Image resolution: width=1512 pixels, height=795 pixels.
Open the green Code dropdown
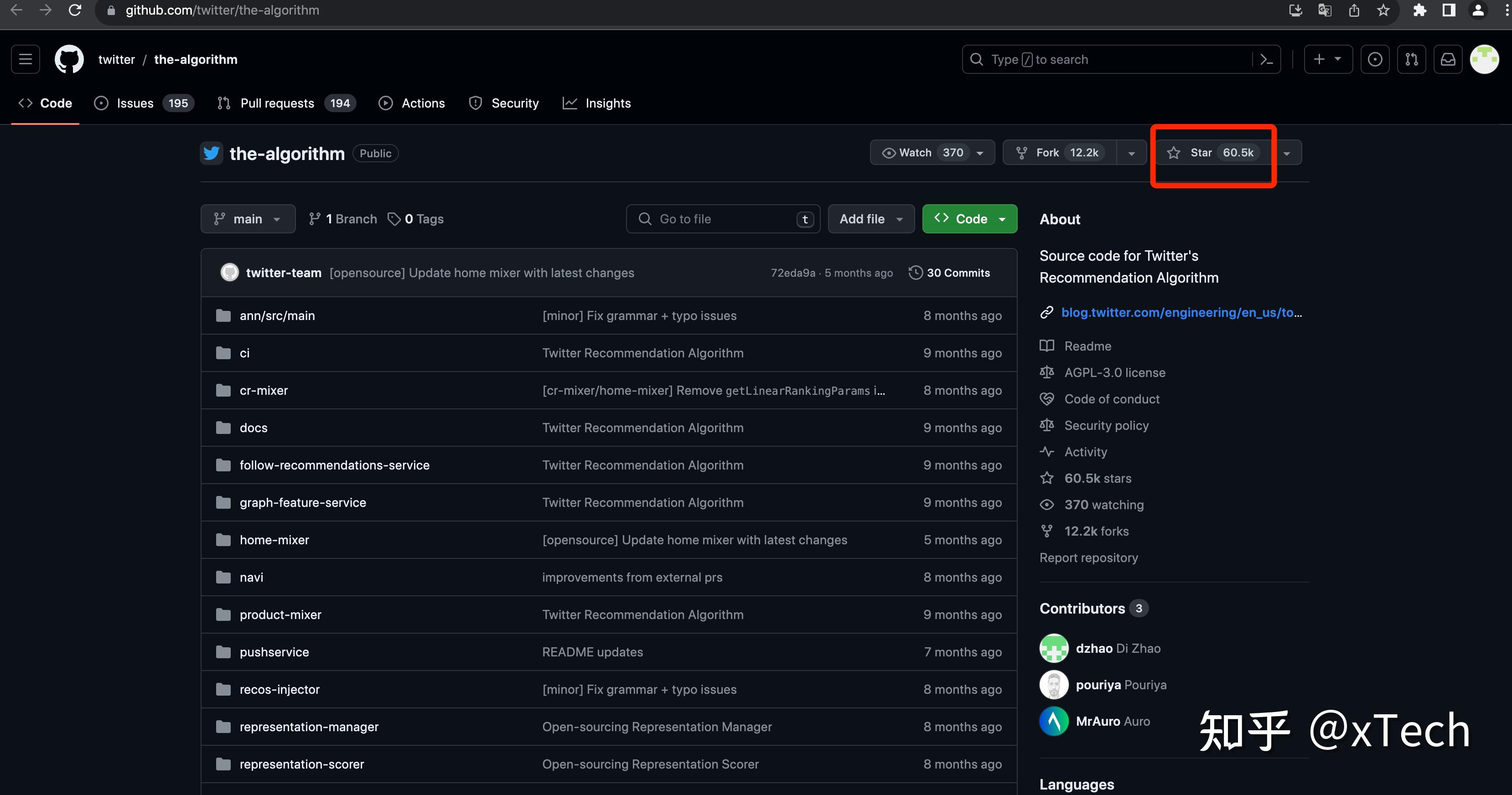(970, 219)
